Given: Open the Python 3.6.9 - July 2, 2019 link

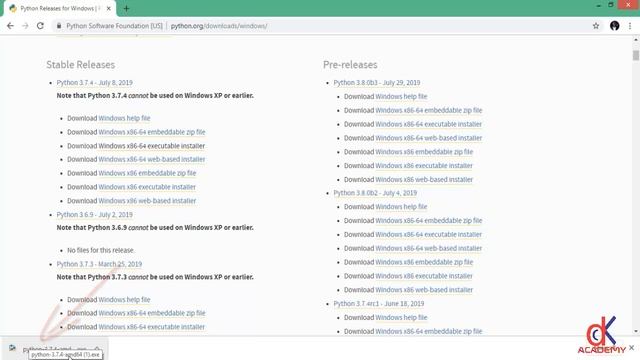Looking at the screenshot, I should 95,214.
